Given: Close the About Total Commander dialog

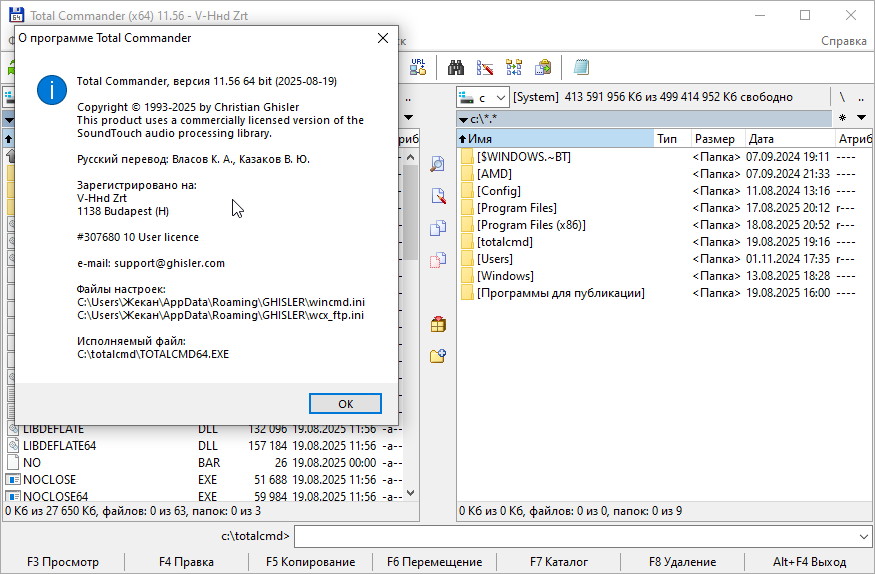Looking at the screenshot, I should [383, 38].
